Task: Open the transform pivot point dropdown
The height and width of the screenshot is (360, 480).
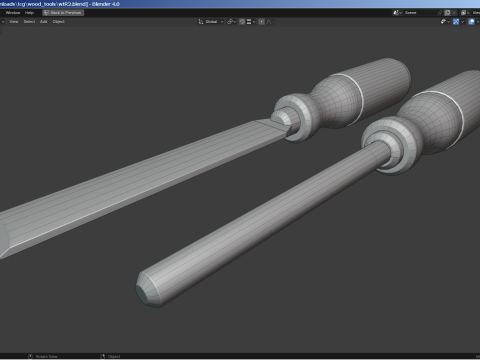Action: 231,22
